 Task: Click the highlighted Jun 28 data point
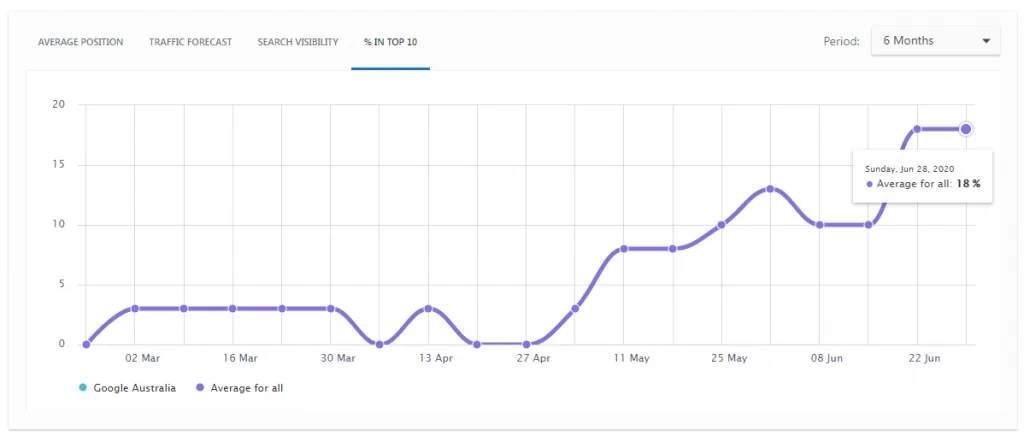pyautogui.click(x=966, y=129)
